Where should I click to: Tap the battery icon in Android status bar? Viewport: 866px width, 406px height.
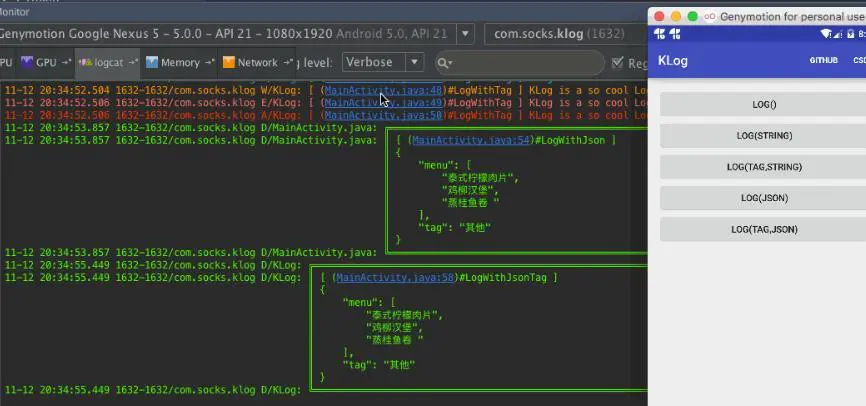(x=851, y=34)
